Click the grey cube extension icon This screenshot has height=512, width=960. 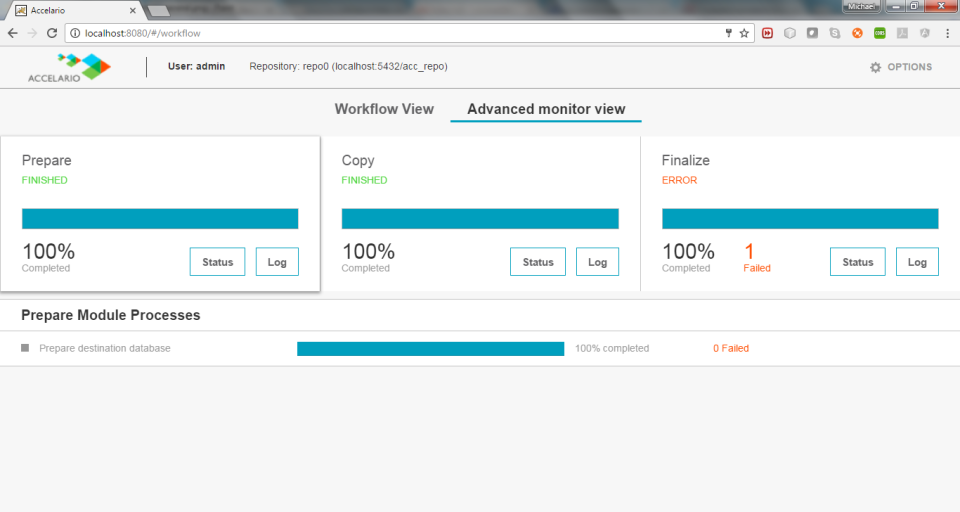[790, 33]
